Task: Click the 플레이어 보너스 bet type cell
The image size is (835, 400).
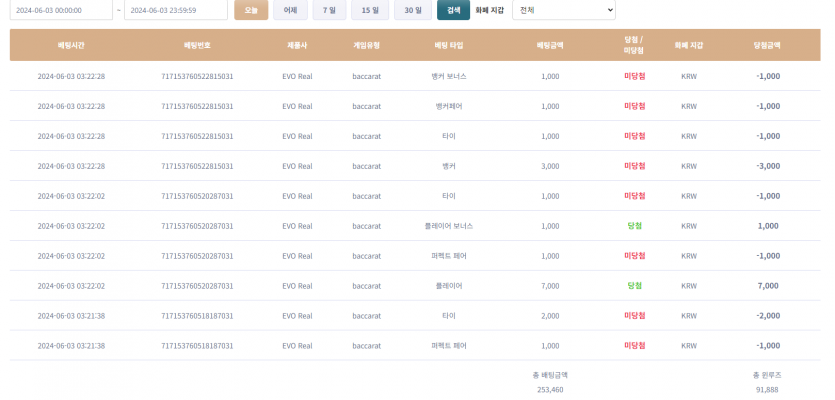Action: (x=449, y=226)
